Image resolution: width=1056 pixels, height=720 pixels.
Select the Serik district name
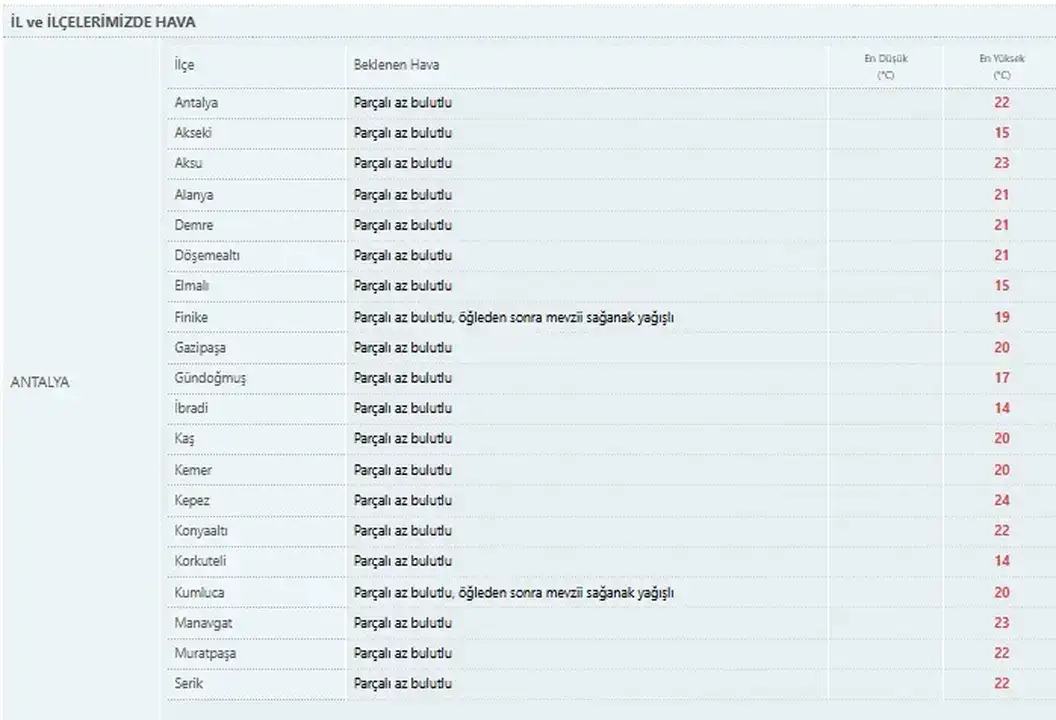pyautogui.click(x=189, y=683)
